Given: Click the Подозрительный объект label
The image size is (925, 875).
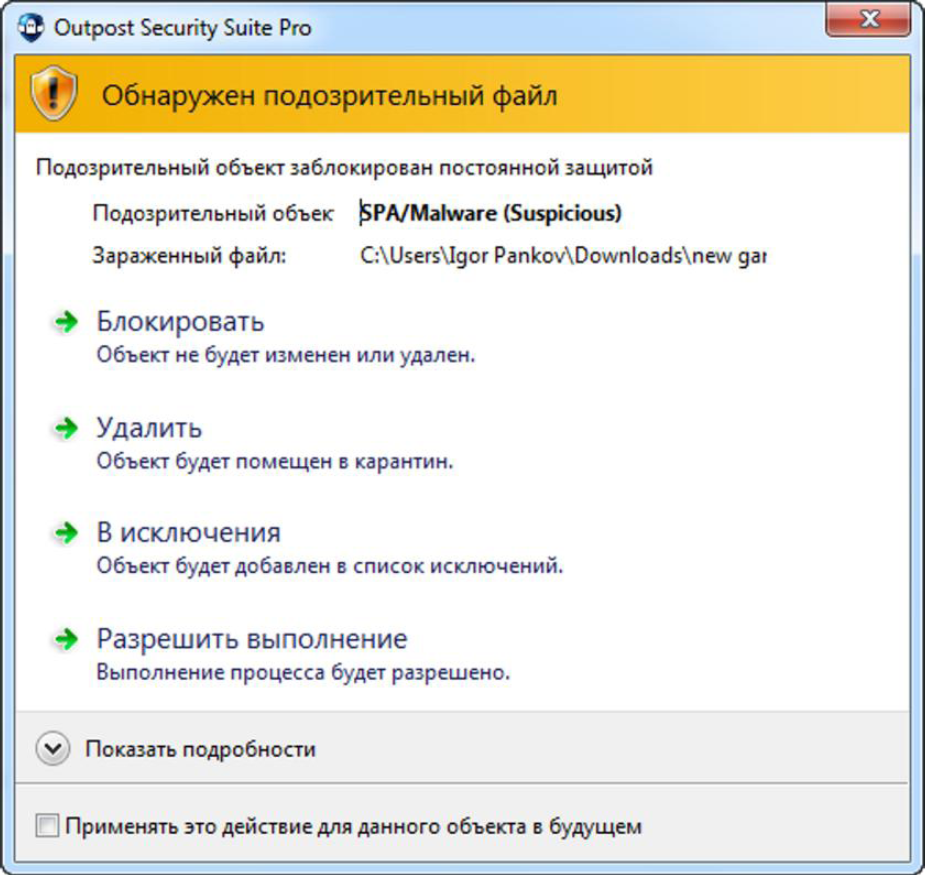Looking at the screenshot, I should (213, 213).
